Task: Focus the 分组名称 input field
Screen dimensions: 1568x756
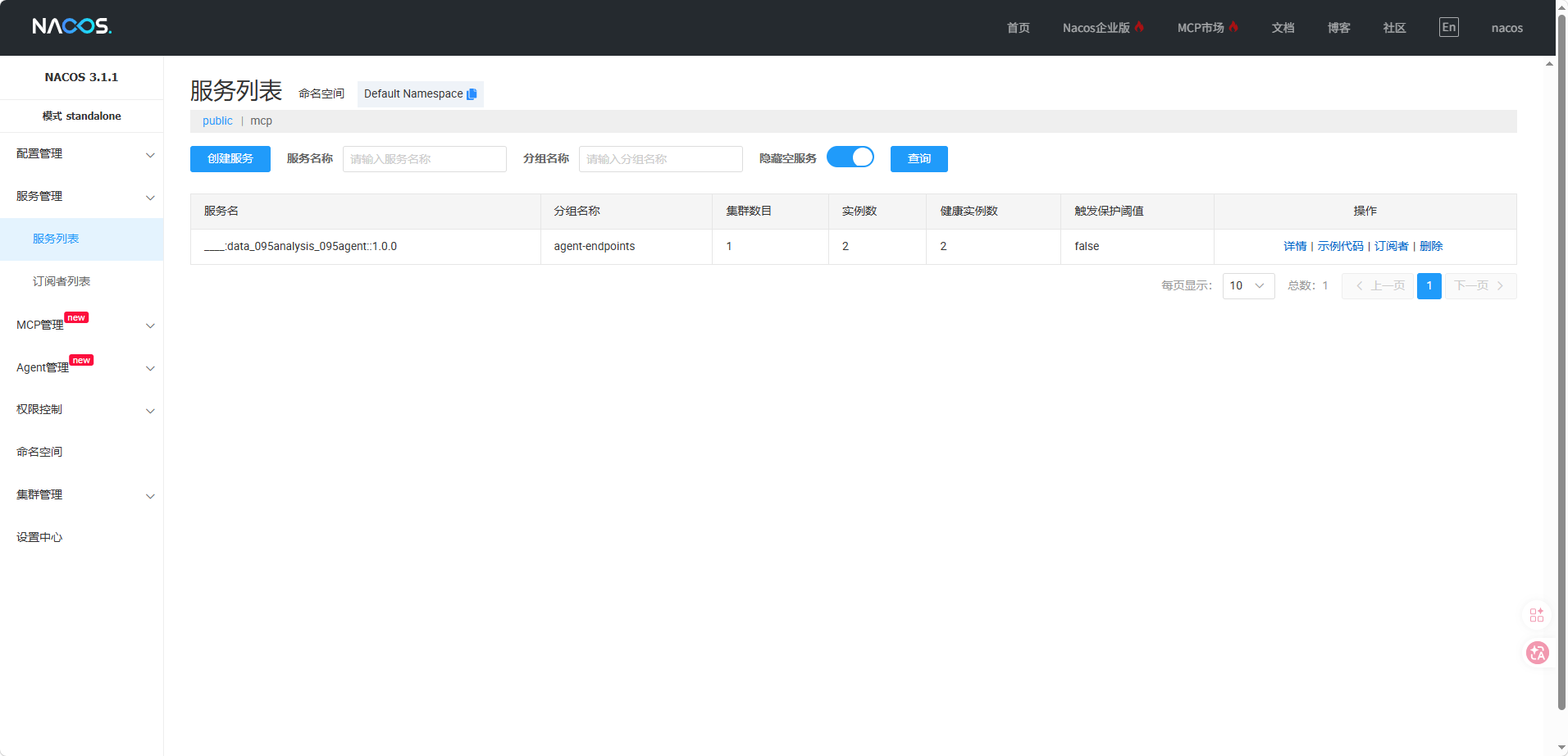Action: (x=661, y=159)
